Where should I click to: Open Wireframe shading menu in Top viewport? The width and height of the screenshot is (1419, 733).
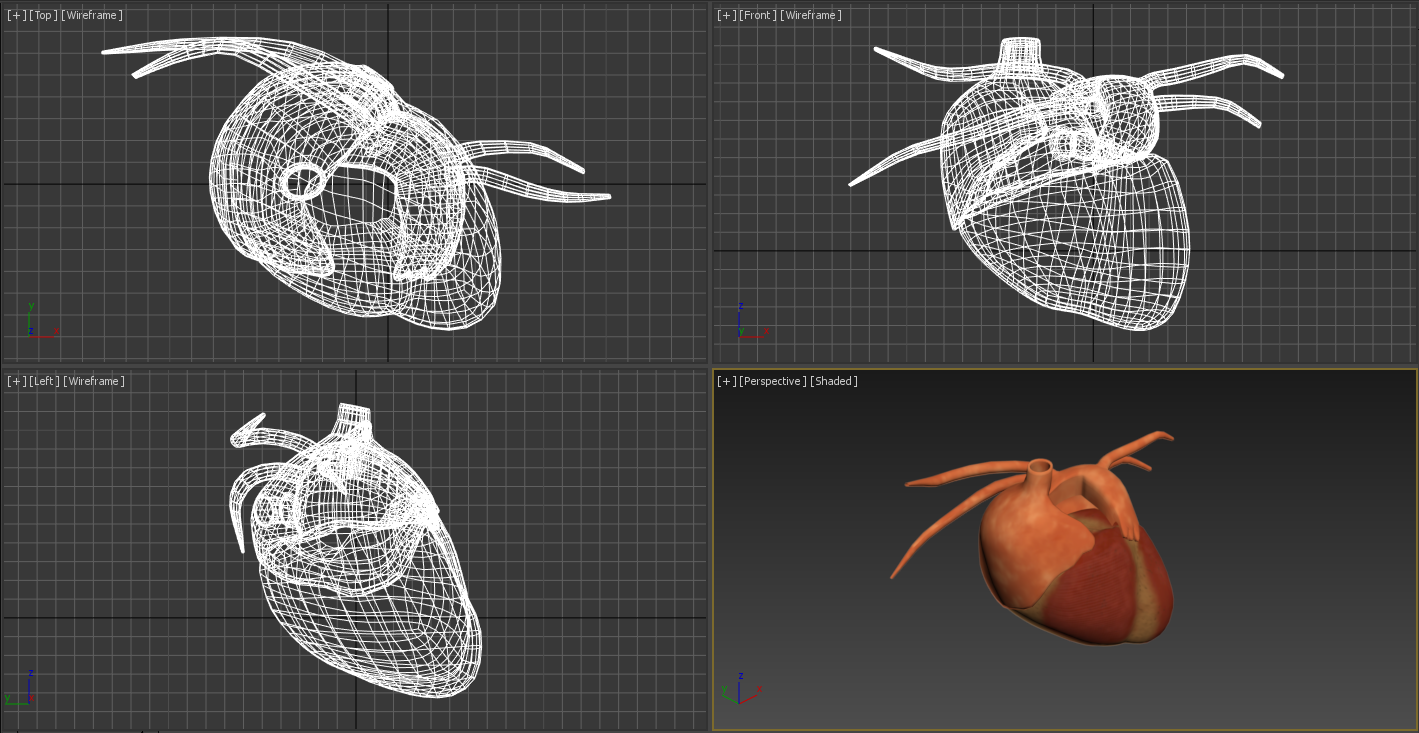[94, 15]
